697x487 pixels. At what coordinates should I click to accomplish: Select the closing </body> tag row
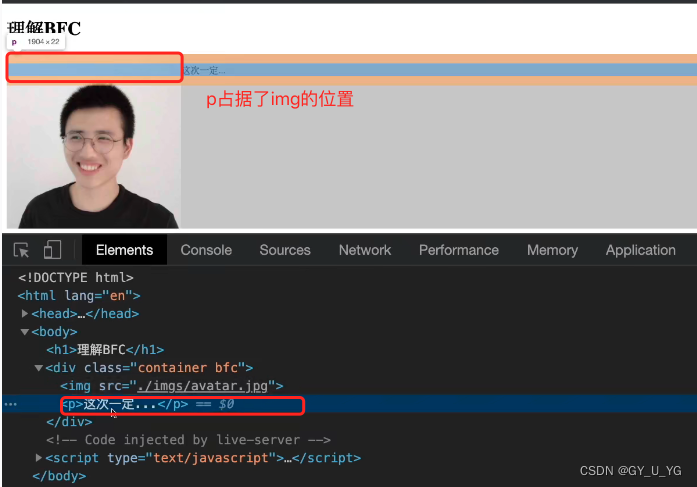click(x=59, y=476)
